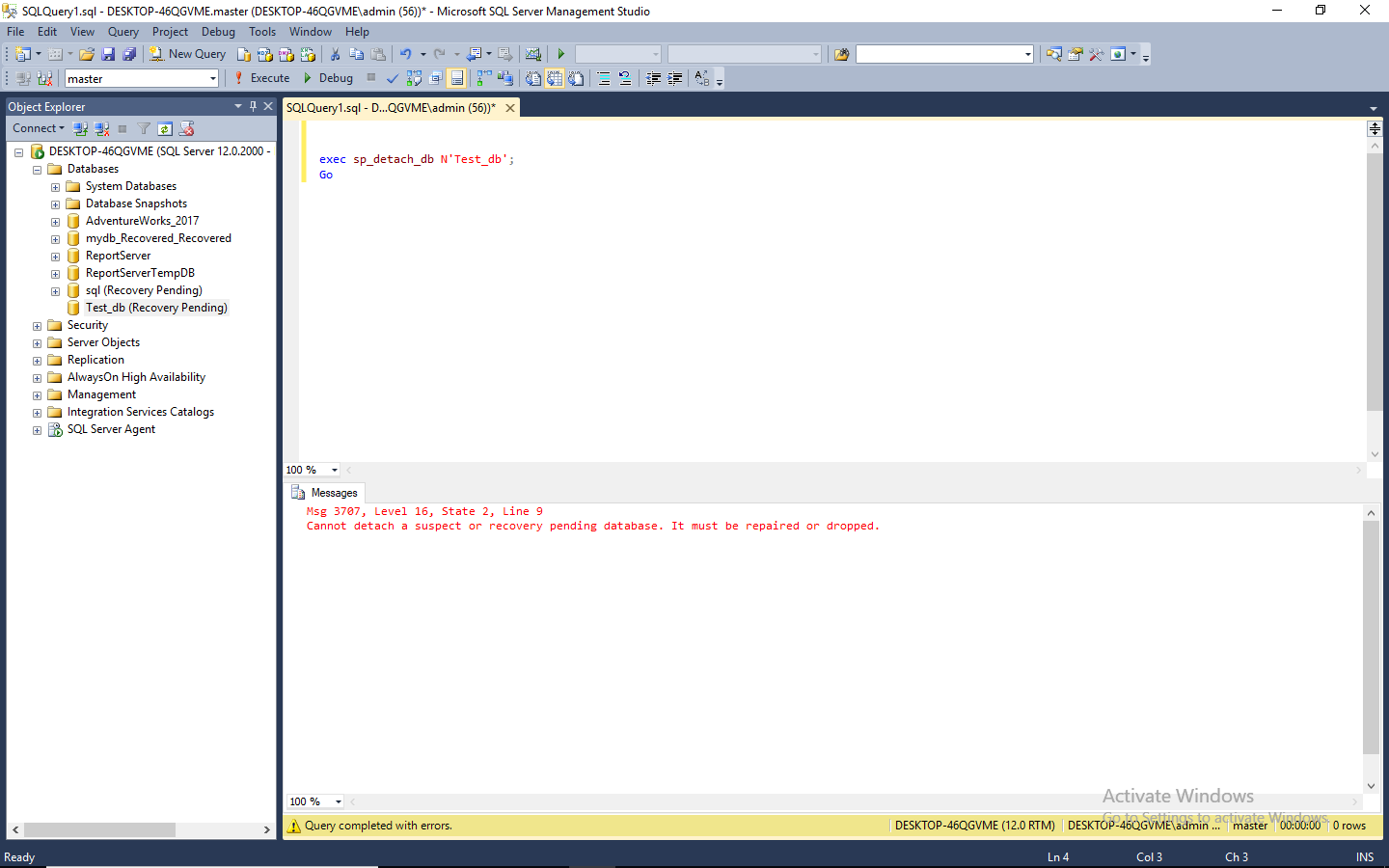Select Results to Text mode

(533, 78)
